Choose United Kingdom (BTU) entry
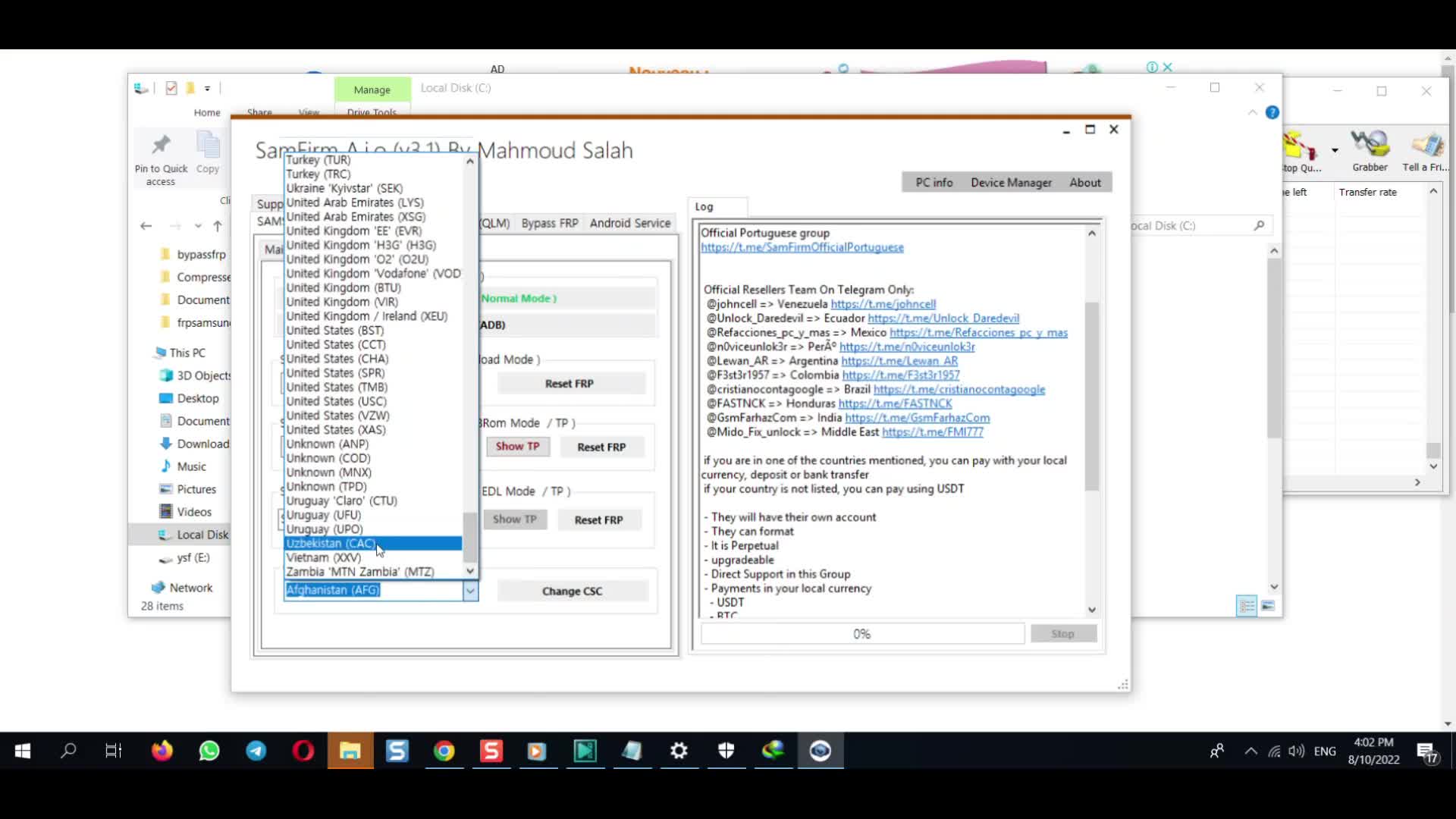The width and height of the screenshot is (1456, 819). coord(372,288)
